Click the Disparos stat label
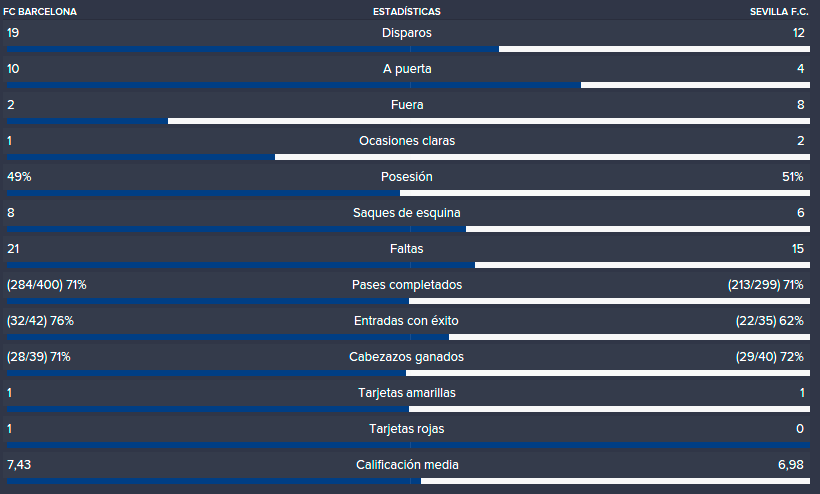Viewport: 820px width, 494px height. [x=407, y=32]
